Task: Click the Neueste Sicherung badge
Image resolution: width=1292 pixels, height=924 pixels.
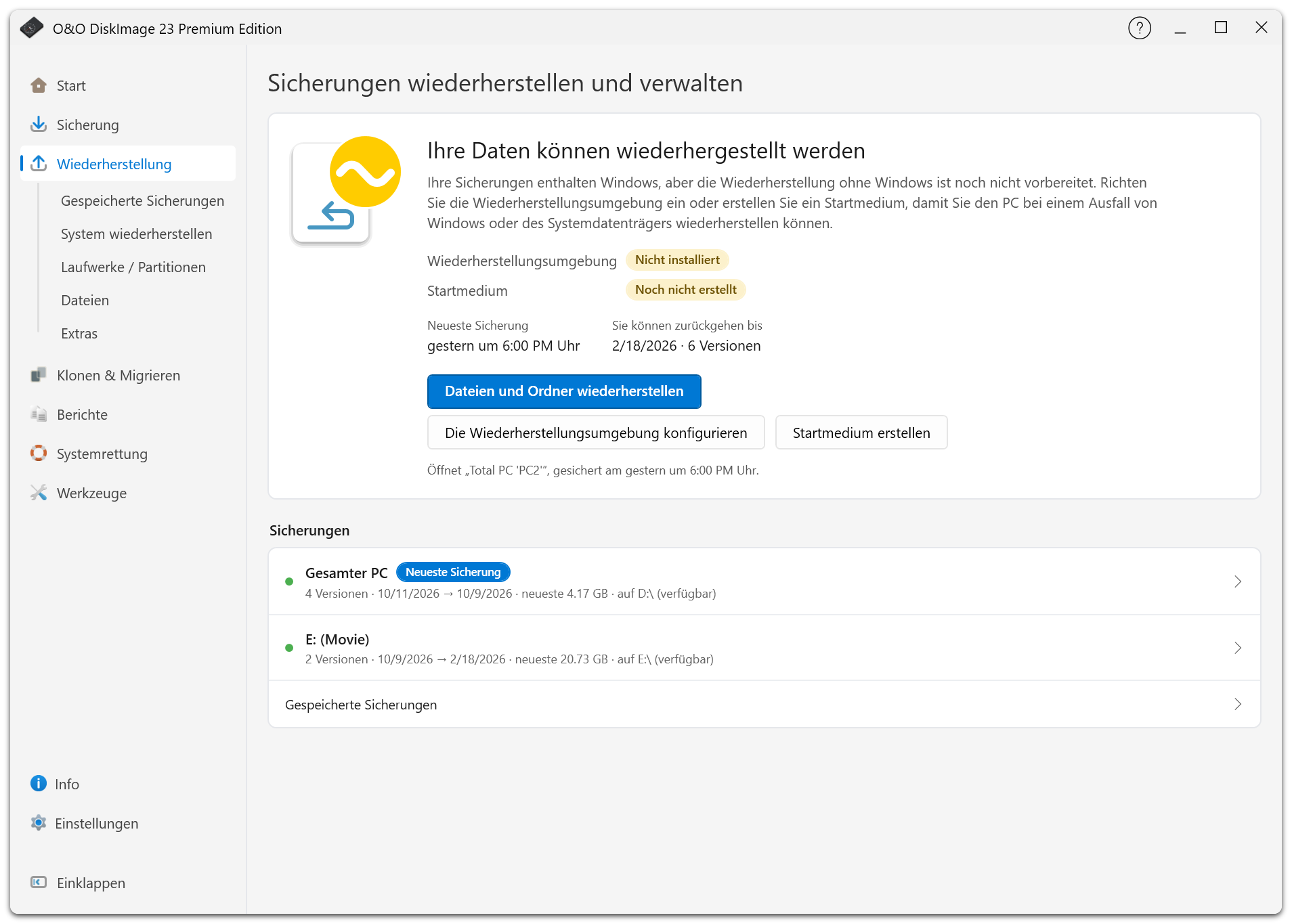Action: point(453,572)
